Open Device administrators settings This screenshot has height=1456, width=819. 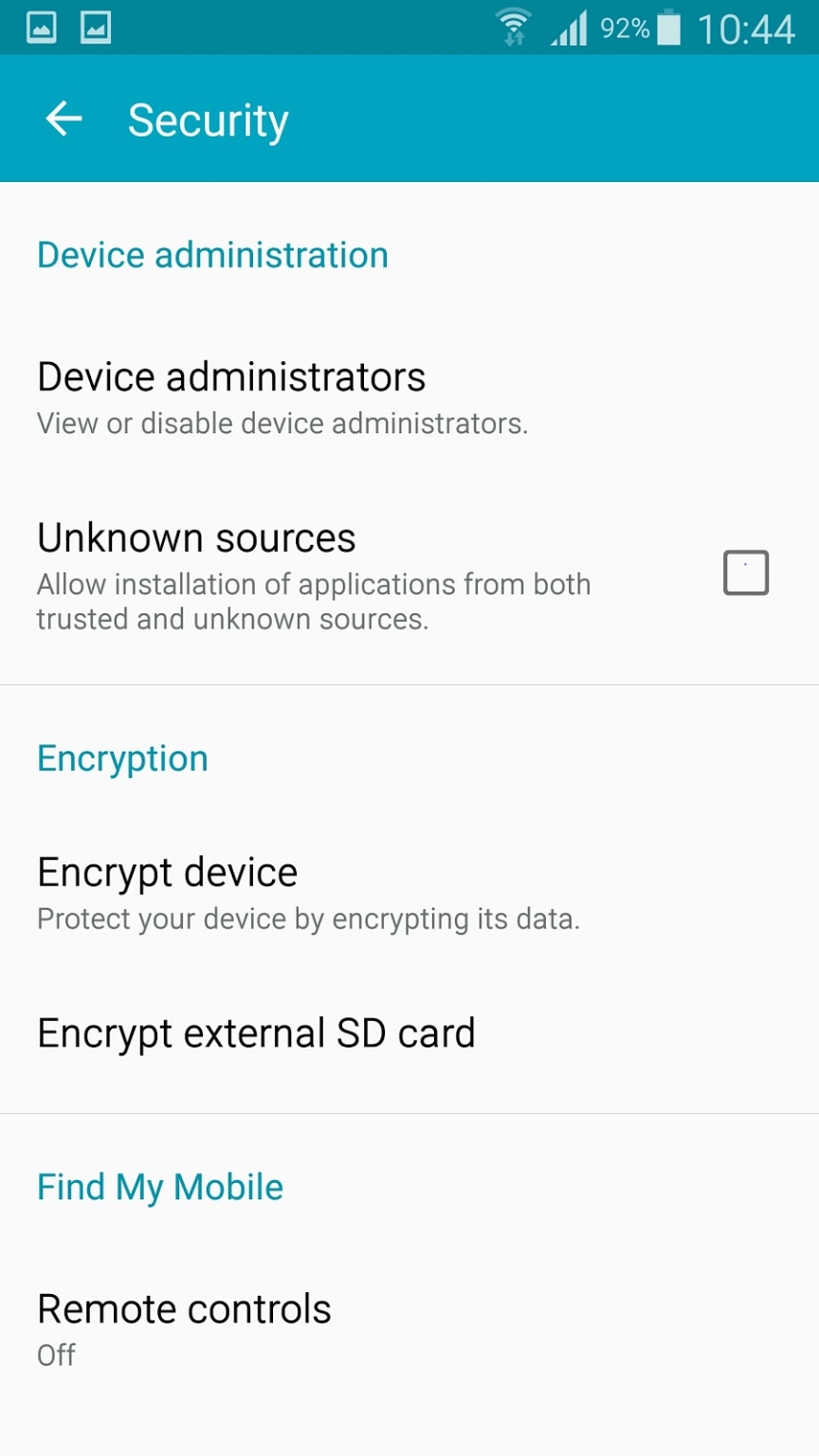click(x=231, y=377)
